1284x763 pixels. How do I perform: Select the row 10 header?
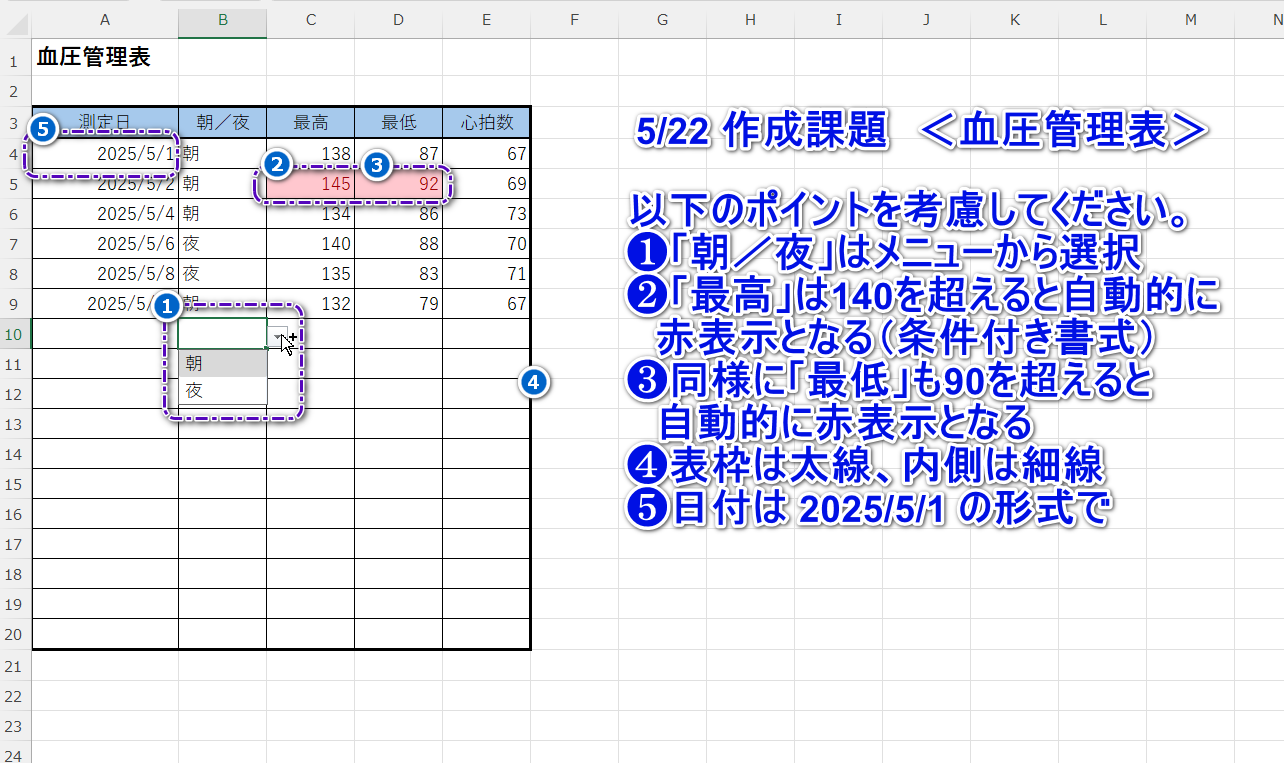tap(15, 334)
